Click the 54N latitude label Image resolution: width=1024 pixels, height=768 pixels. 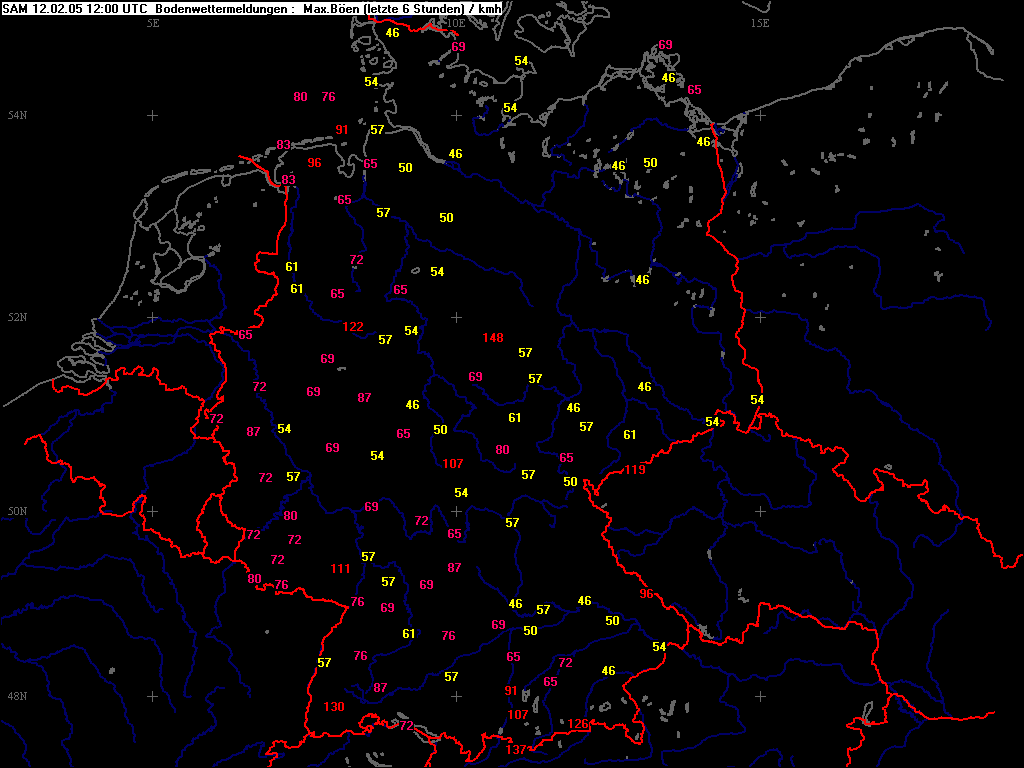pos(17,116)
